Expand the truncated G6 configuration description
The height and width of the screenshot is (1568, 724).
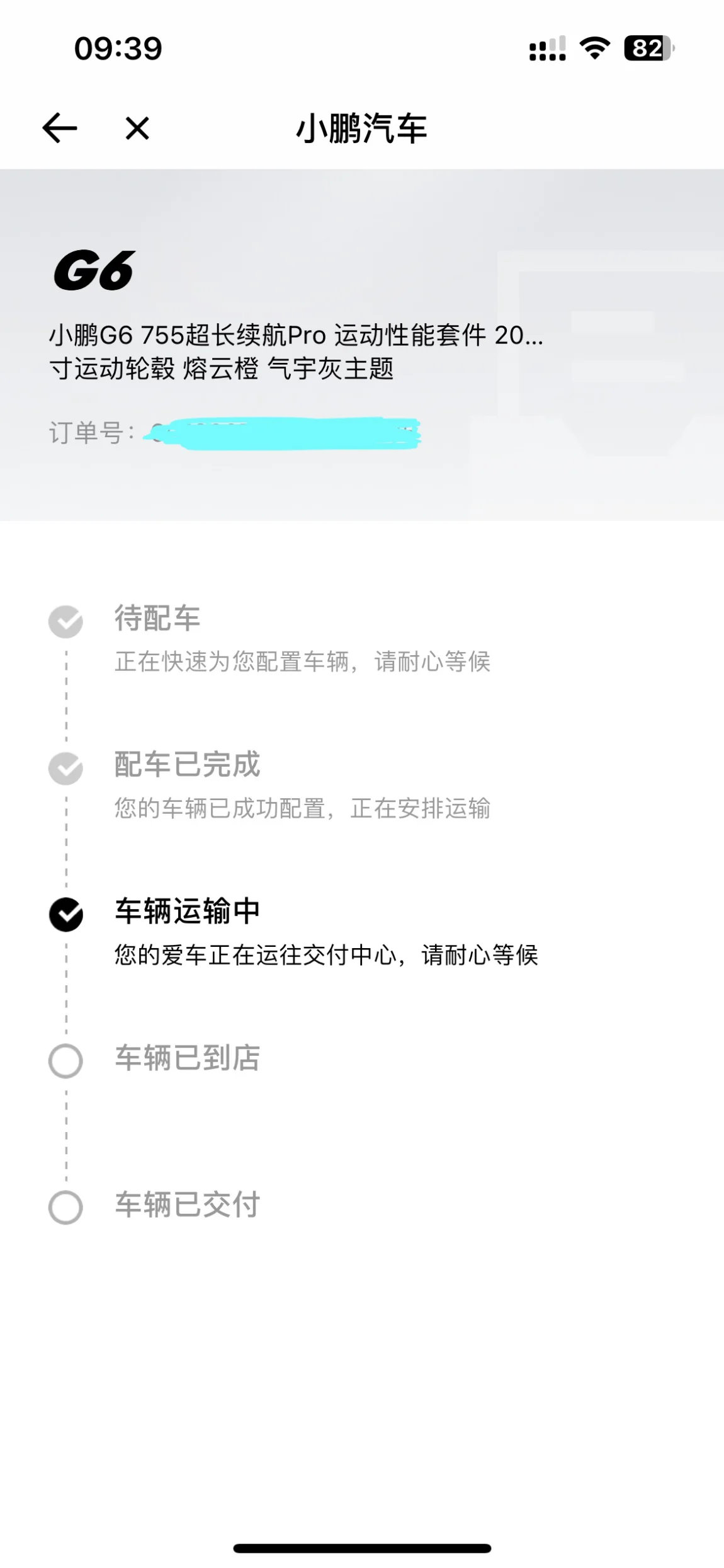[x=296, y=352]
